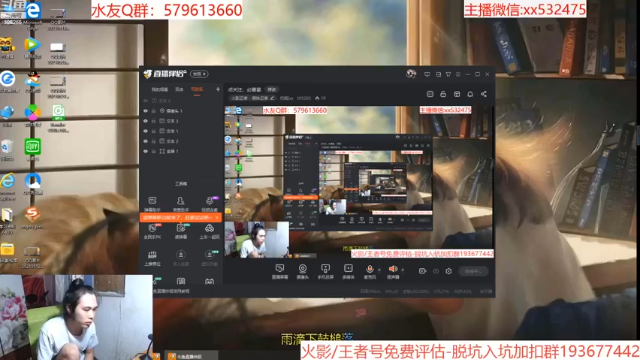Image resolution: width=640 pixels, height=360 pixels.
Task: Select the 全屏 1 source row
Action: [182, 151]
